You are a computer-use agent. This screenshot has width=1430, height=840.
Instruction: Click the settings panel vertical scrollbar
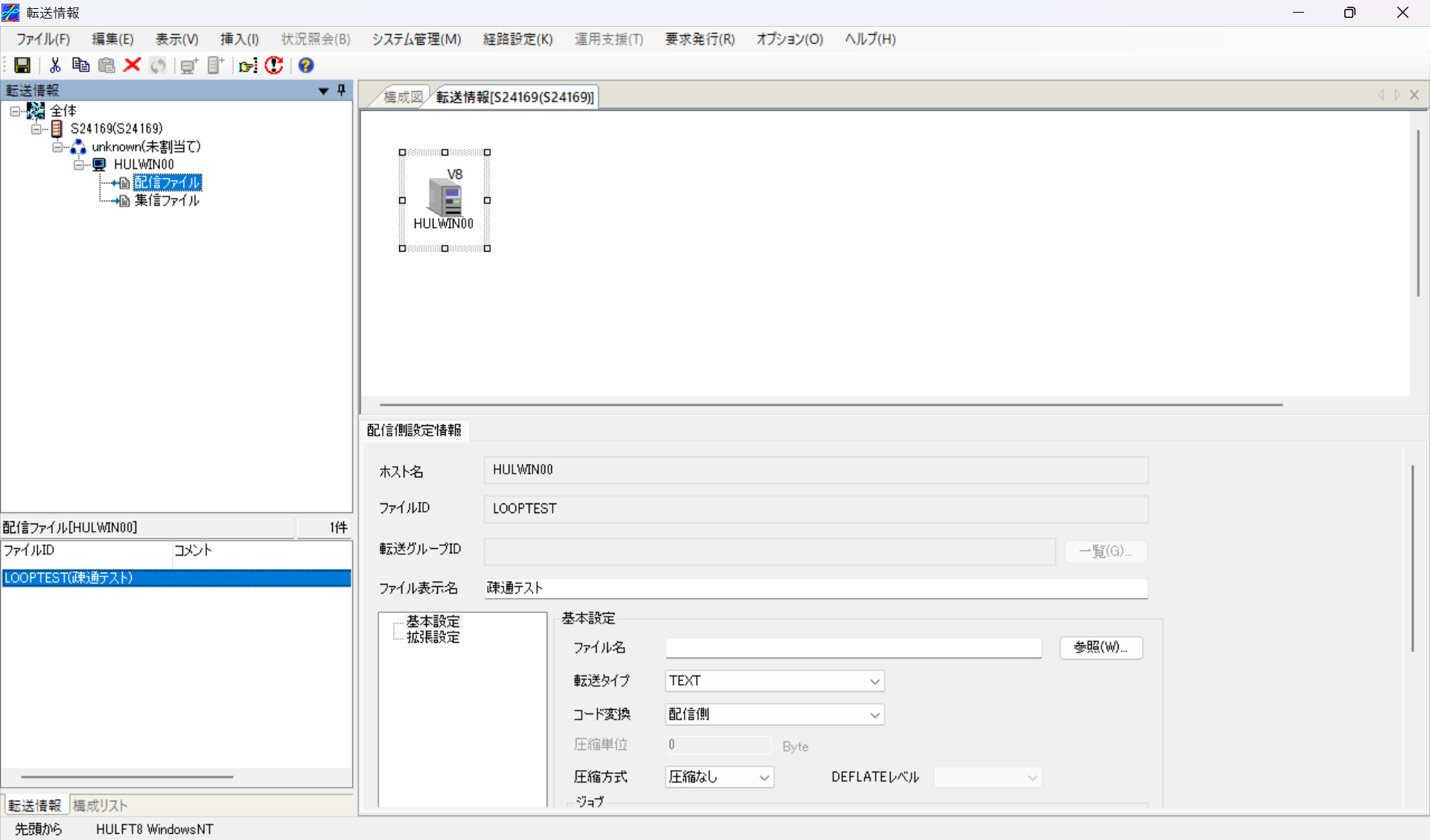[x=1412, y=559]
